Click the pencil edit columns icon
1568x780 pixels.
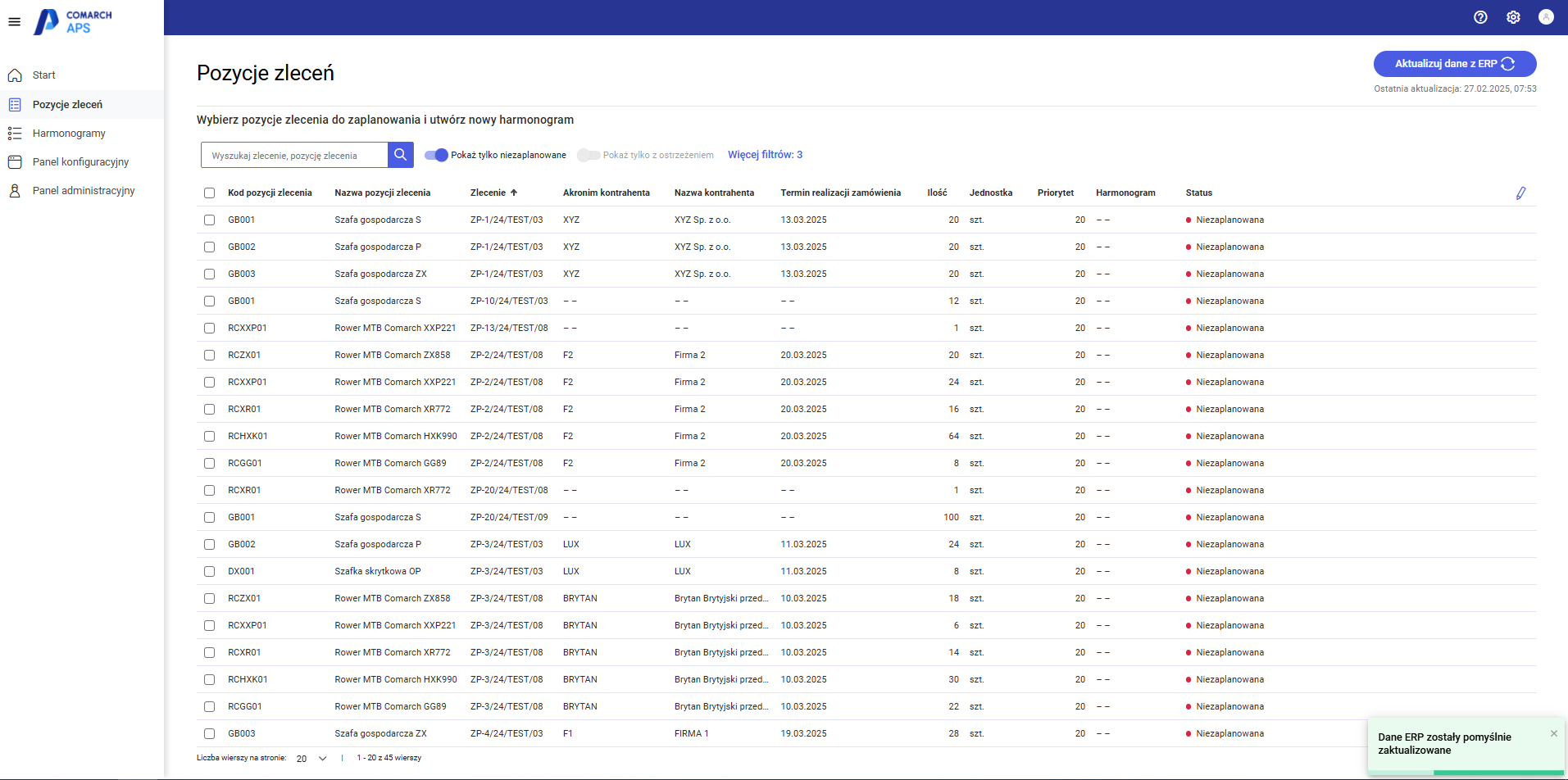pyautogui.click(x=1520, y=193)
